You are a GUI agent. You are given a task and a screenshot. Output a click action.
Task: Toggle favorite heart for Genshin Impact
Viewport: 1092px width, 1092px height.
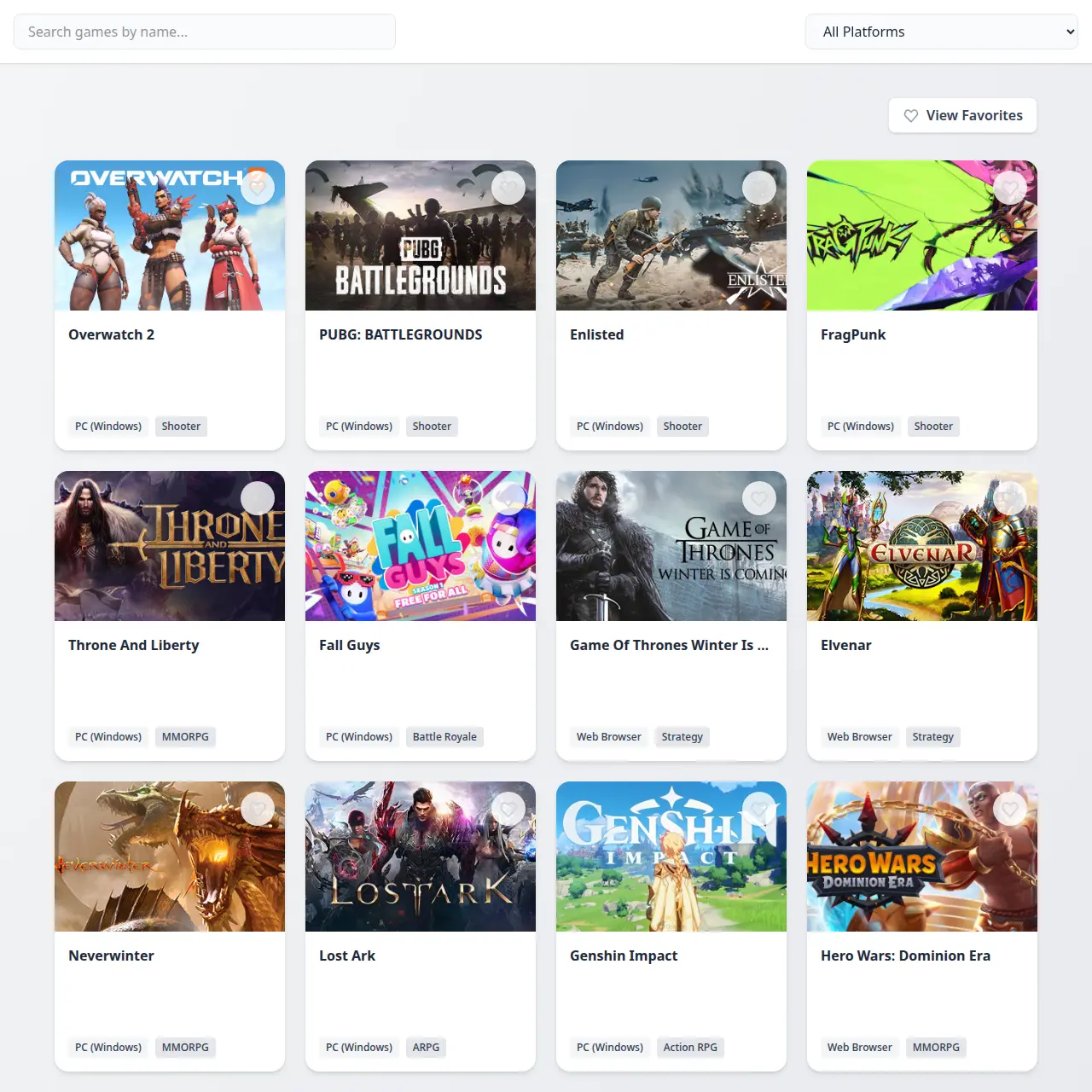(x=758, y=809)
